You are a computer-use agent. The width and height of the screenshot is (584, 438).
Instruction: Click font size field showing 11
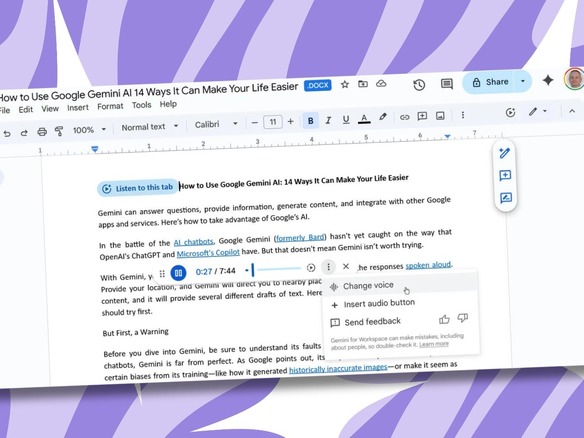273,122
